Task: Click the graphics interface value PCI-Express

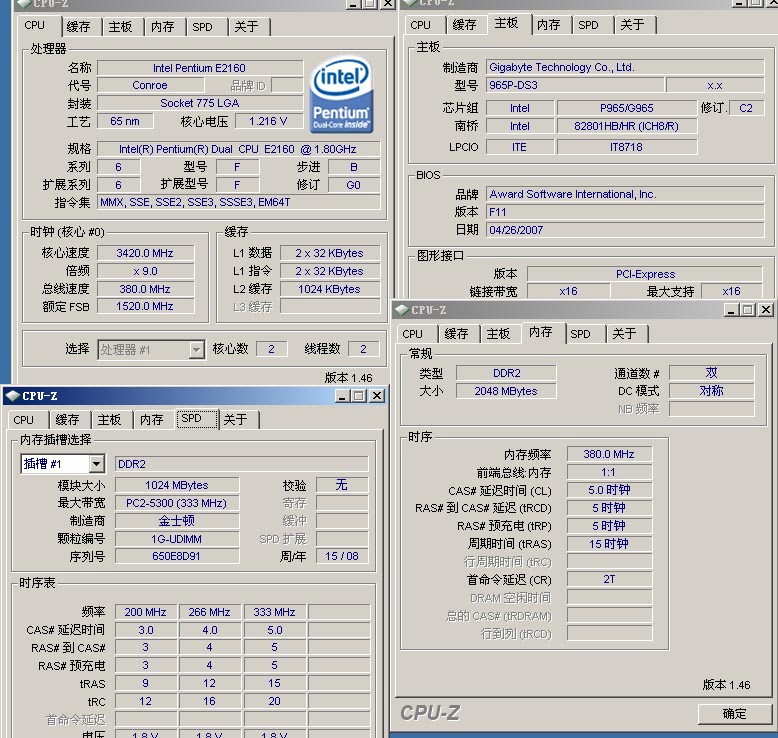Action: tap(645, 274)
